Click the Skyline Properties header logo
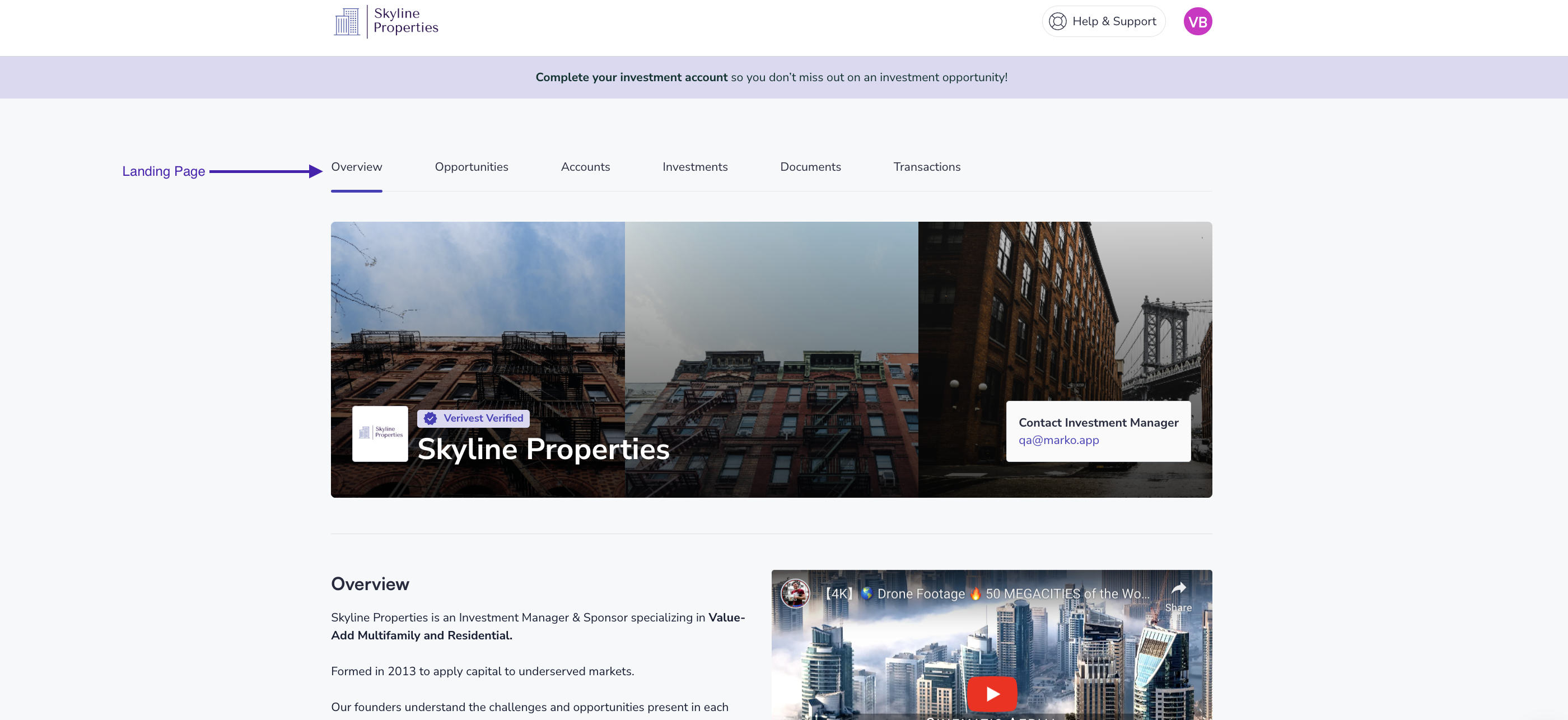The width and height of the screenshot is (1568, 720). pos(386,21)
